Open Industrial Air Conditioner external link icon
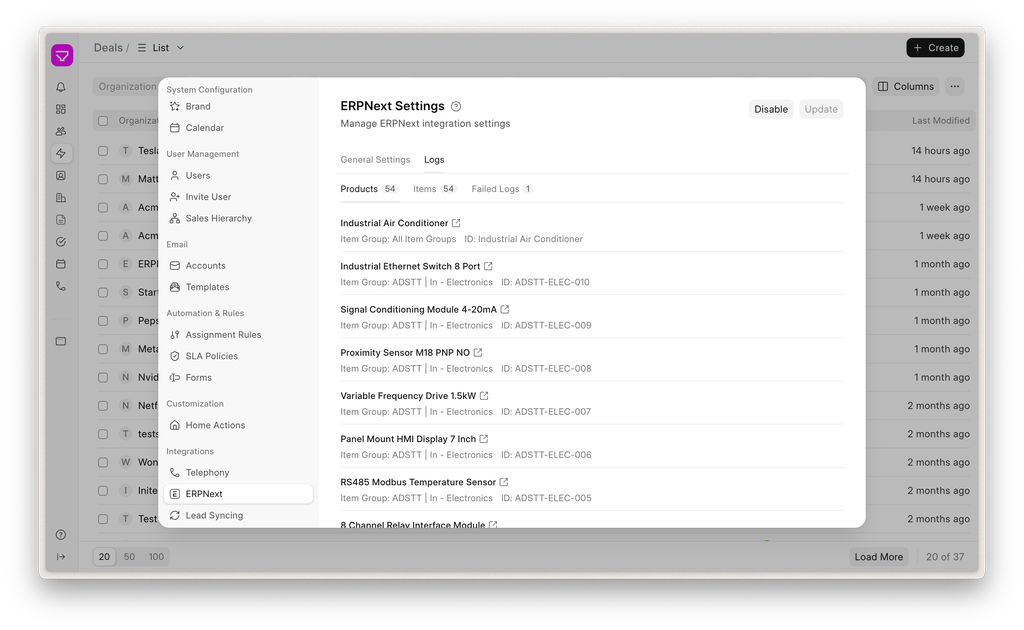The image size is (1024, 630). [x=456, y=223]
